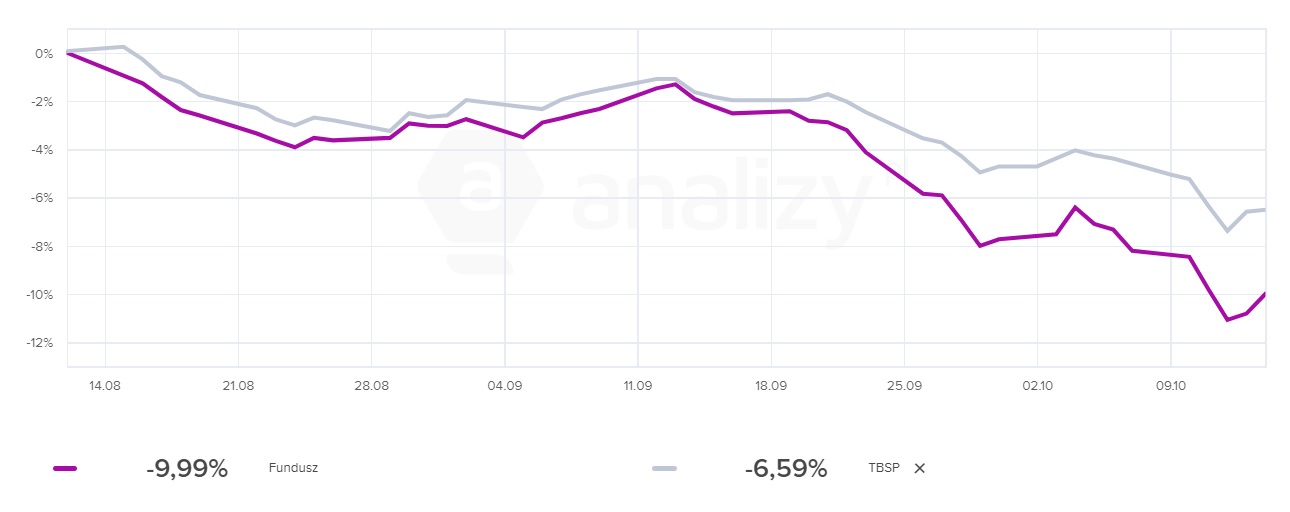Screen dimensions: 1290x512
Task: Click the 02.10 date axis label
Action: click(x=1037, y=385)
